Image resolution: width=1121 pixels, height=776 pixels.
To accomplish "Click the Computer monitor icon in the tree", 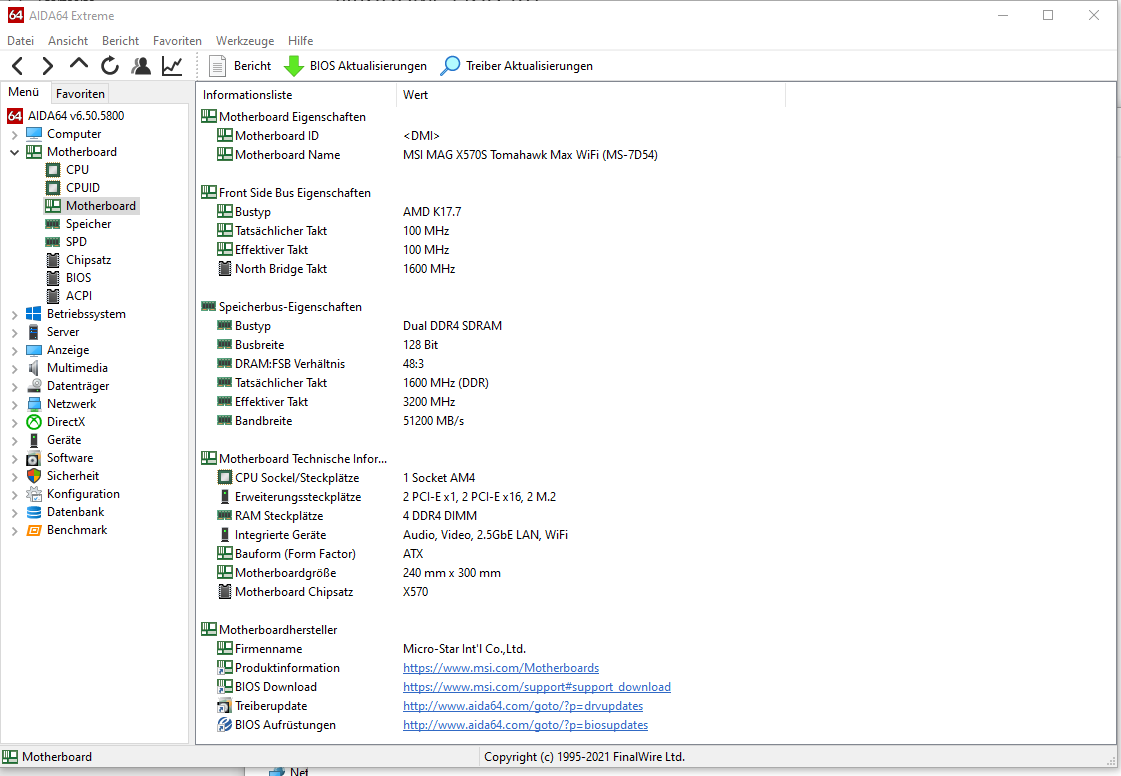I will (x=34, y=134).
